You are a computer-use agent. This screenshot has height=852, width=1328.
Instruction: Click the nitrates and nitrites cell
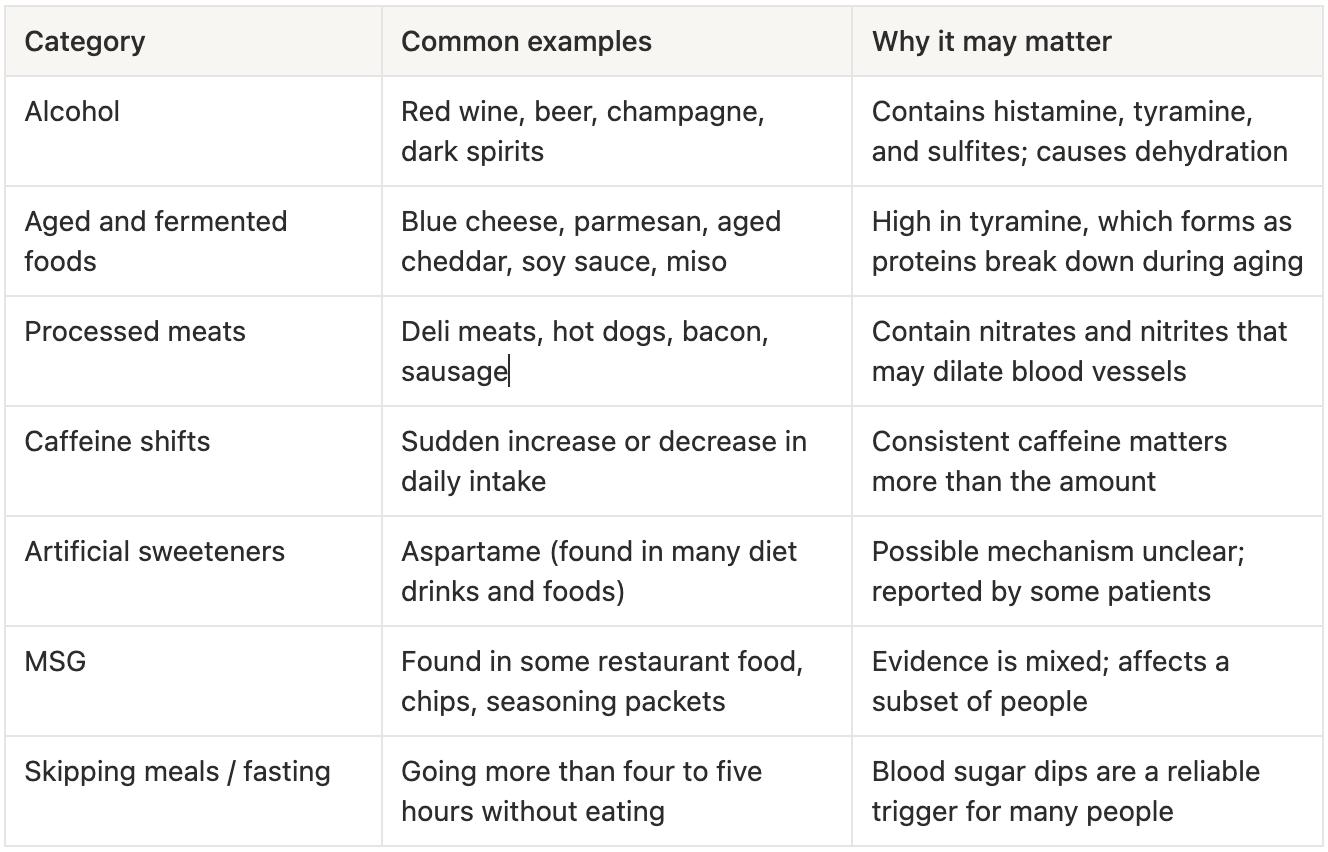(1088, 351)
